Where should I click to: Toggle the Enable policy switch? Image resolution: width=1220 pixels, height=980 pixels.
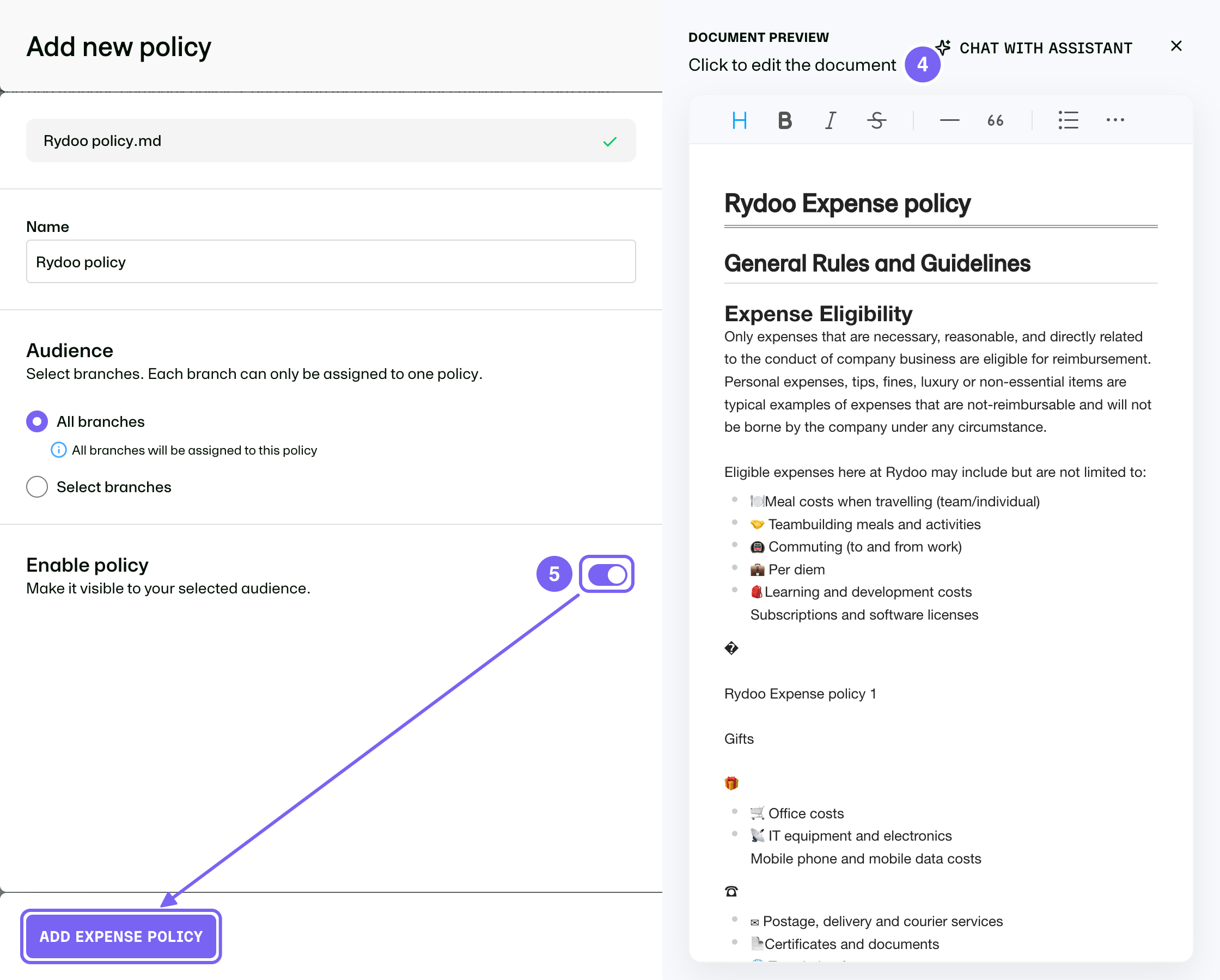[x=607, y=574]
